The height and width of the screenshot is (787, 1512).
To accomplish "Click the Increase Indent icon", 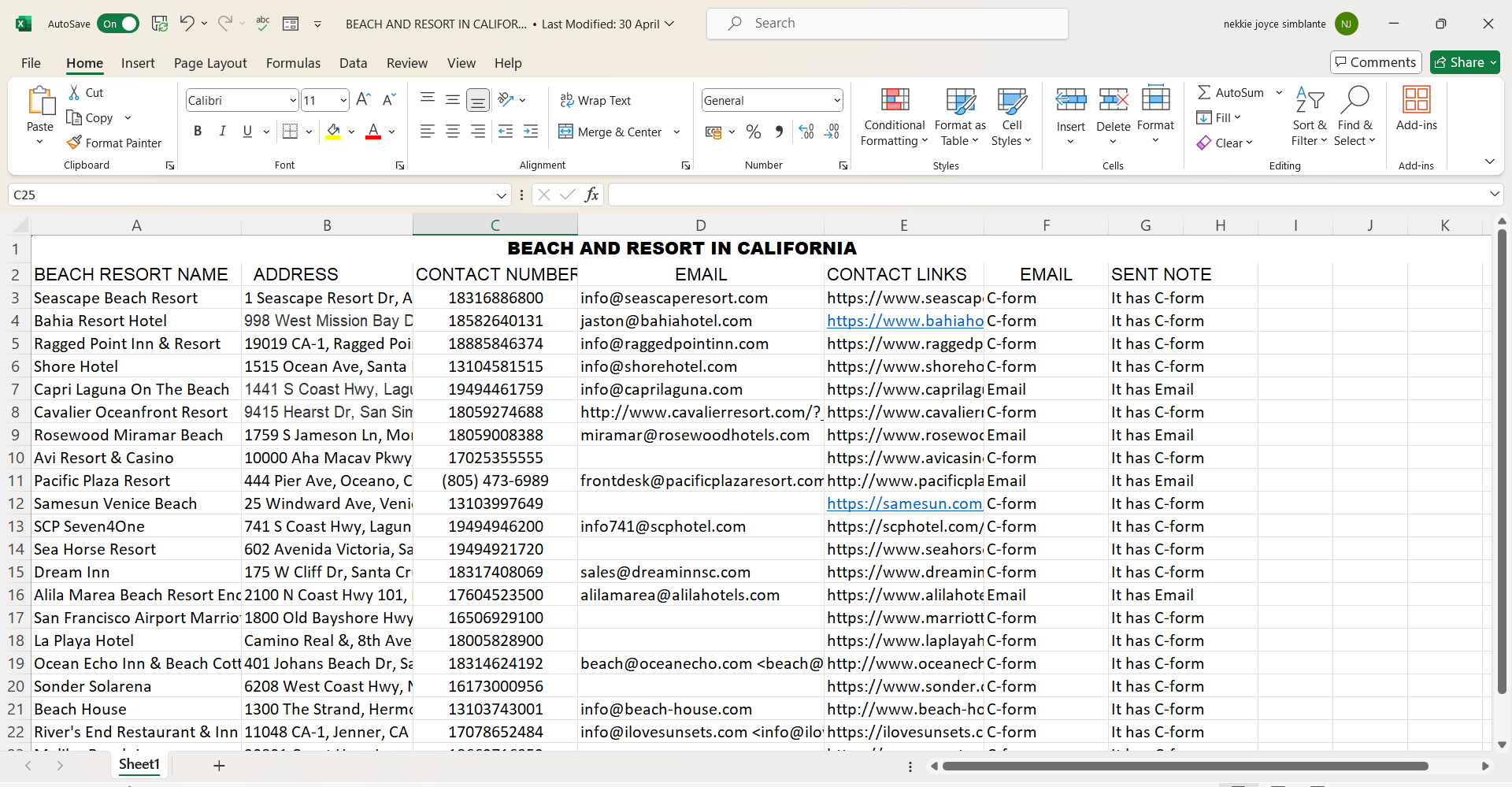I will click(531, 132).
